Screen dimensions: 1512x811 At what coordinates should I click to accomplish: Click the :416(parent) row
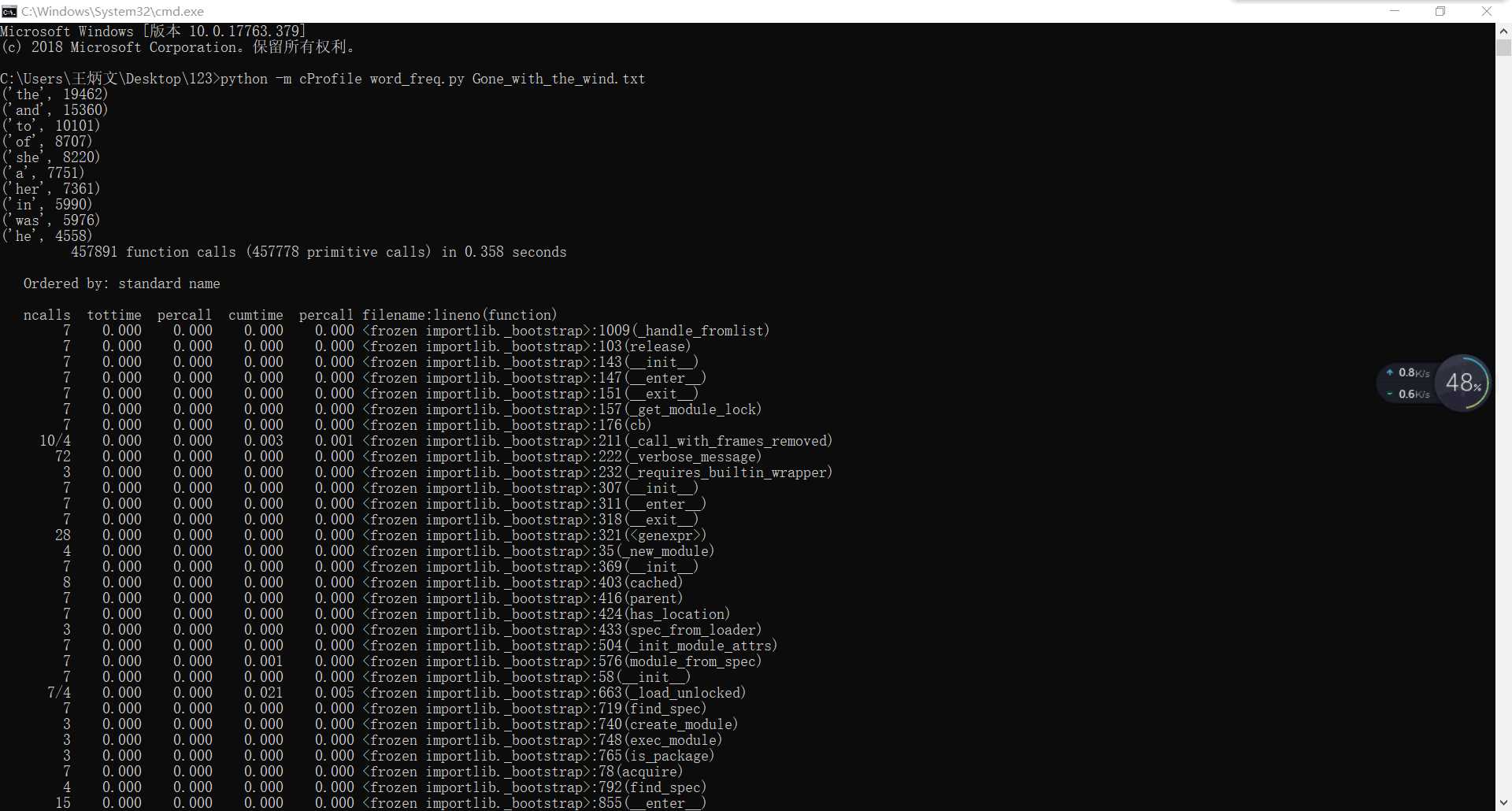373,598
